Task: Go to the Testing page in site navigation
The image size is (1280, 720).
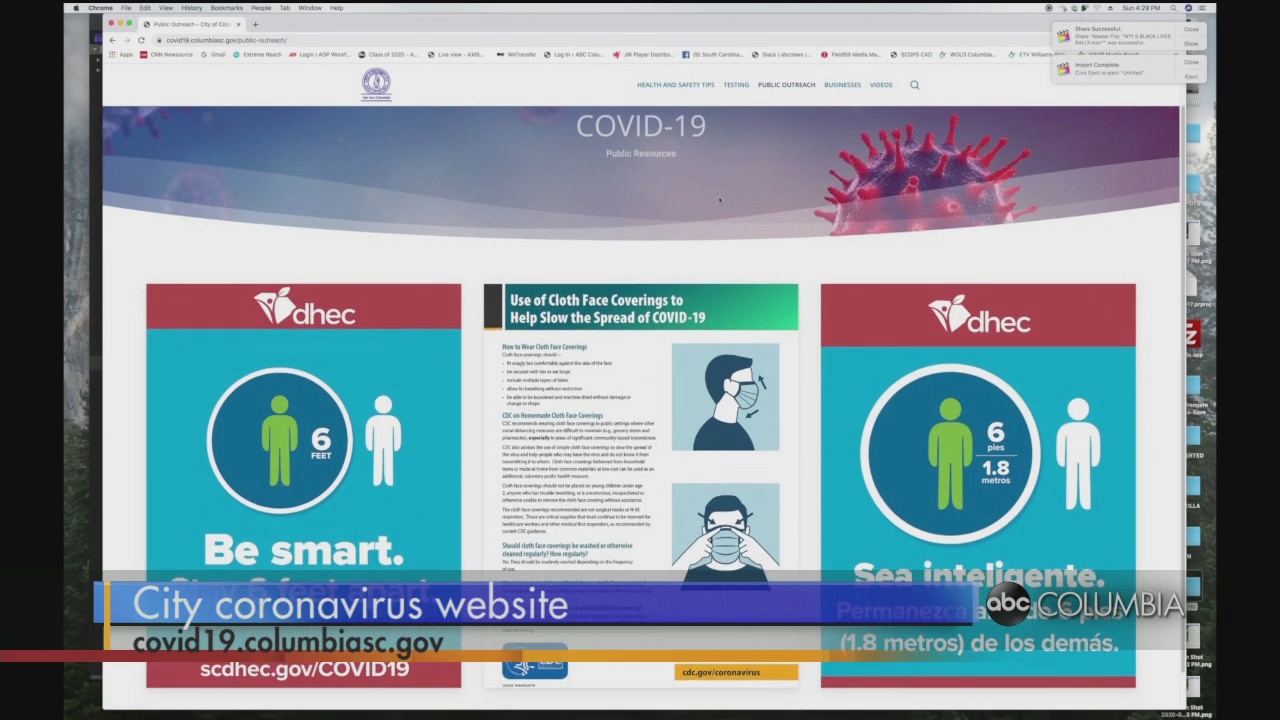Action: click(736, 85)
